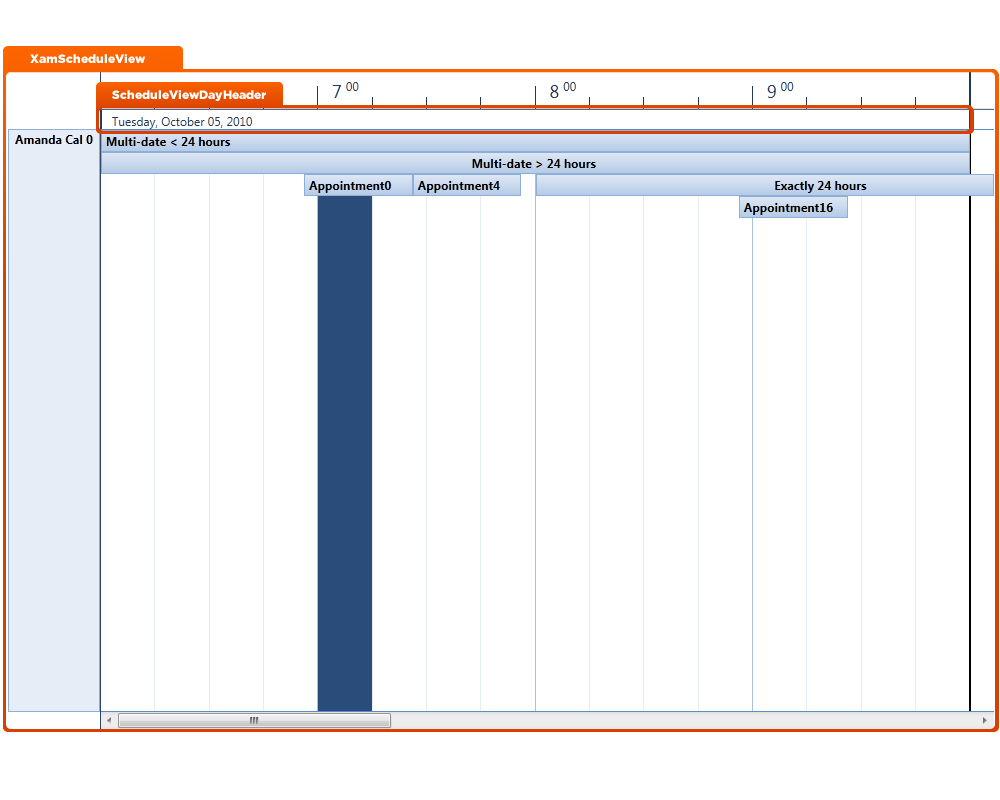
Task: Select the Appointment16 entry
Action: click(x=793, y=207)
